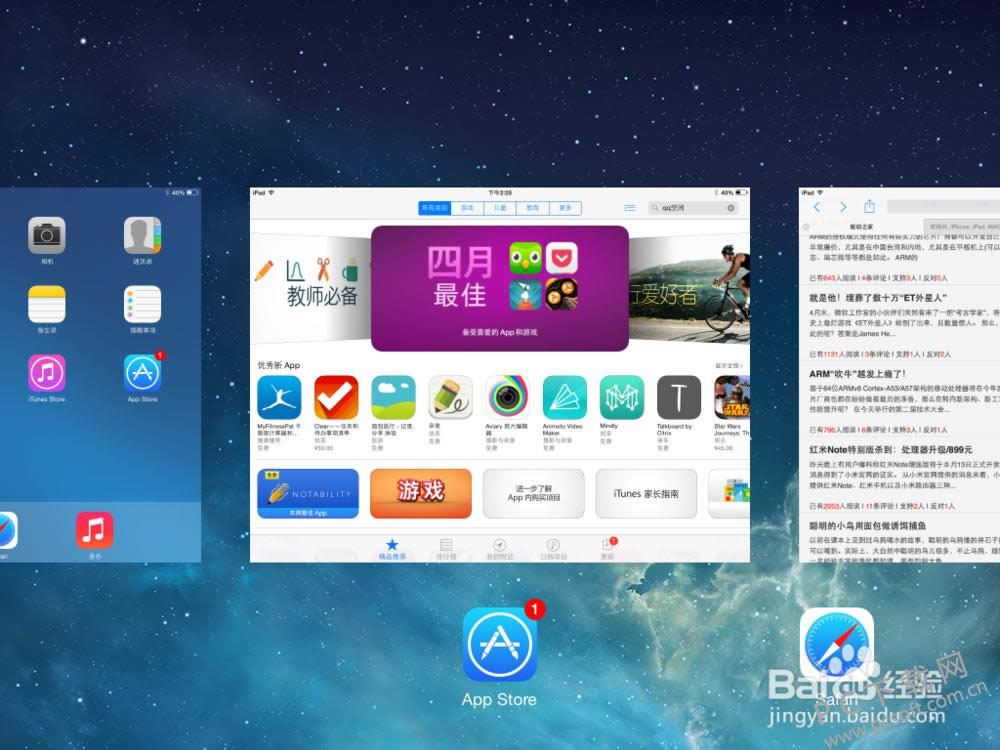Open the Reminders app icon
The height and width of the screenshot is (750, 1000).
pos(142,304)
